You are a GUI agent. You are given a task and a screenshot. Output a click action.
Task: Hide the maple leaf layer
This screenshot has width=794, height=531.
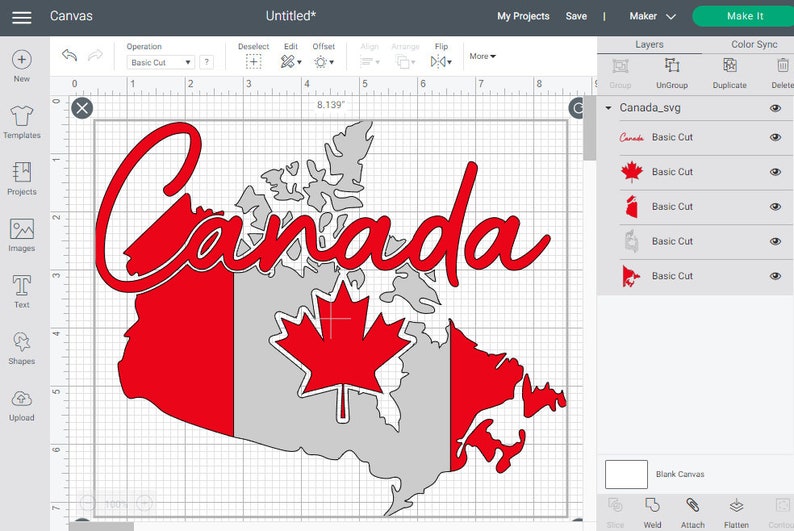pyautogui.click(x=775, y=172)
